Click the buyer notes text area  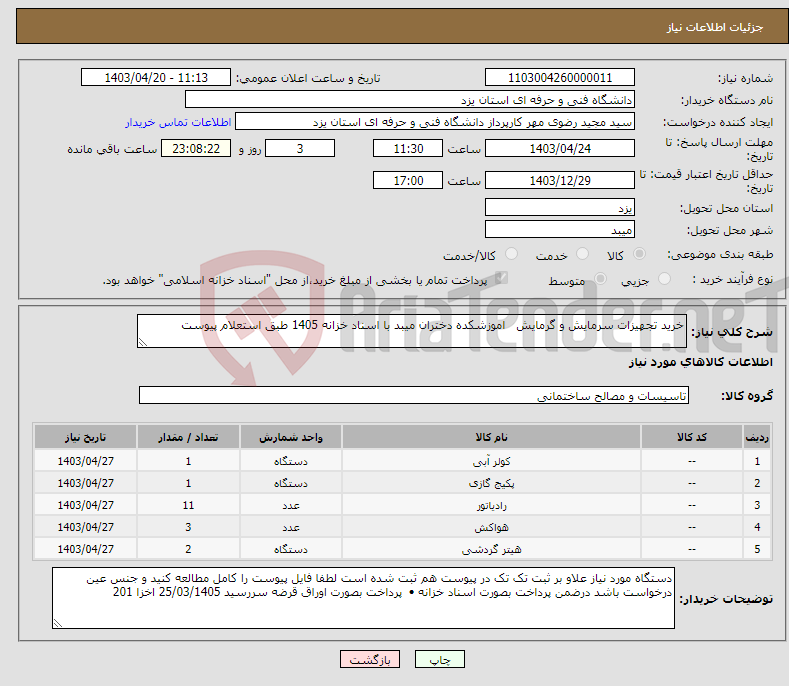[363, 598]
